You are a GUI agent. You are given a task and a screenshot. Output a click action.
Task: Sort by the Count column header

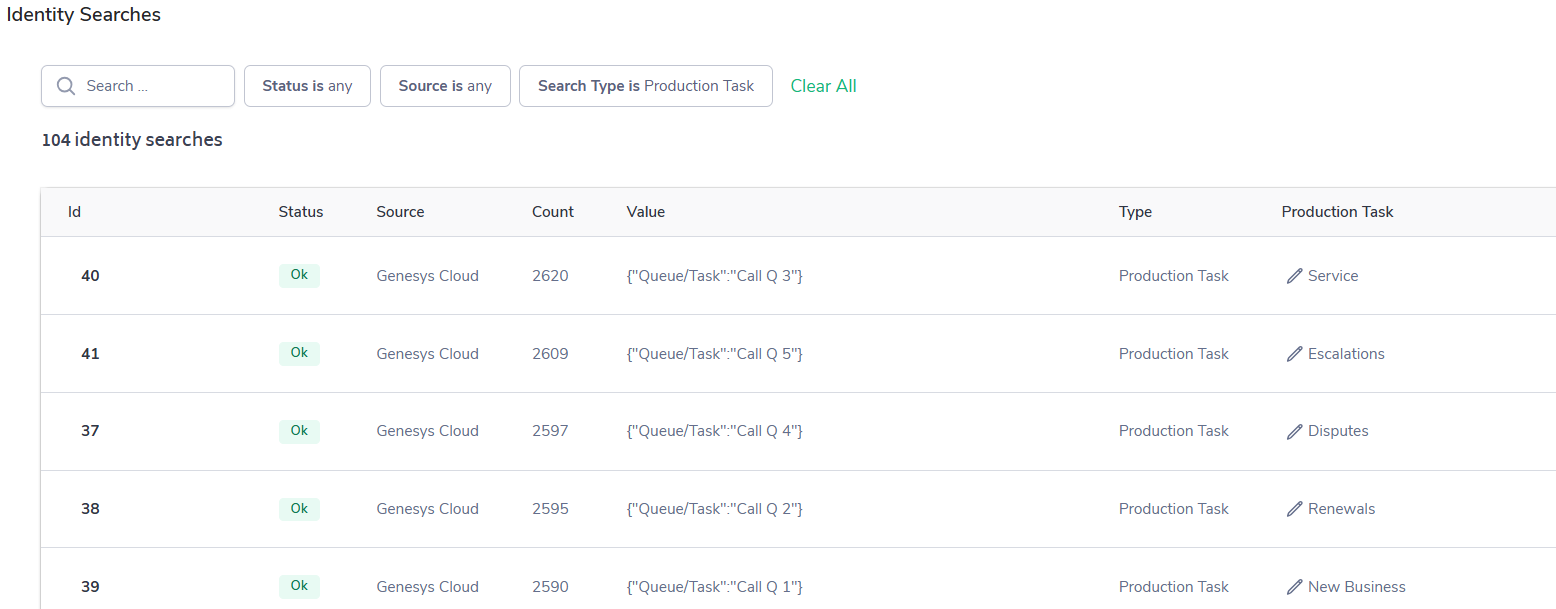(552, 212)
